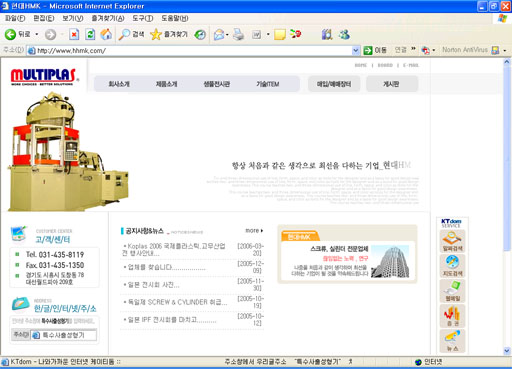Open the Mail envelope toolbar icon

(219, 34)
